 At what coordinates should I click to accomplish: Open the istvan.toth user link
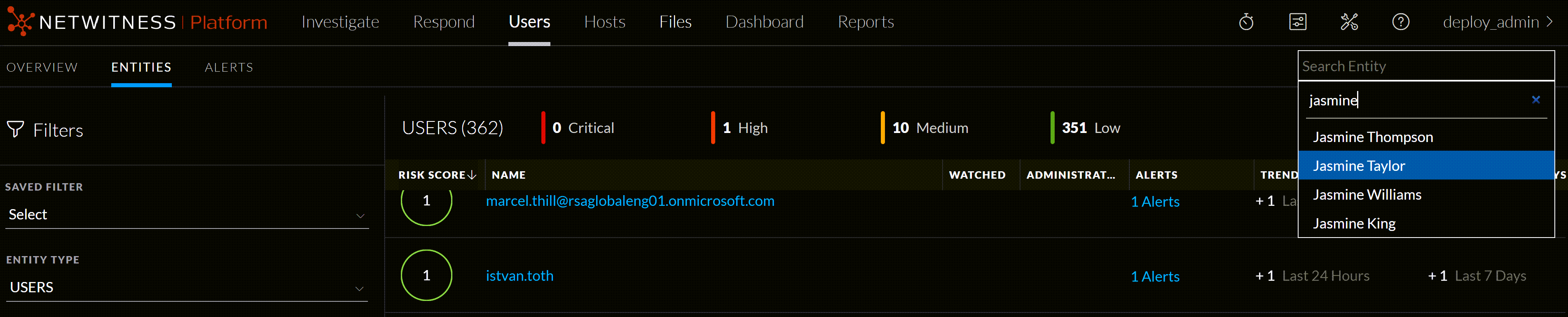[x=519, y=276]
